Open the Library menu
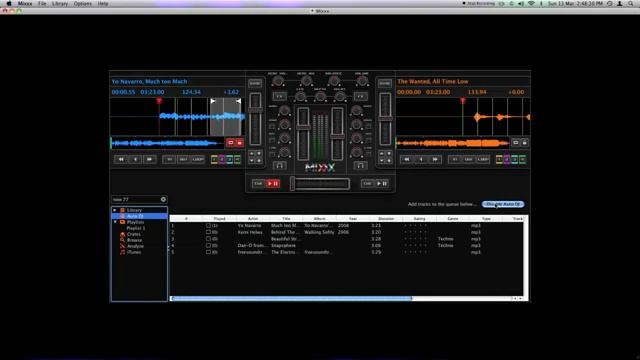This screenshot has width=640, height=360. pyautogui.click(x=60, y=4)
